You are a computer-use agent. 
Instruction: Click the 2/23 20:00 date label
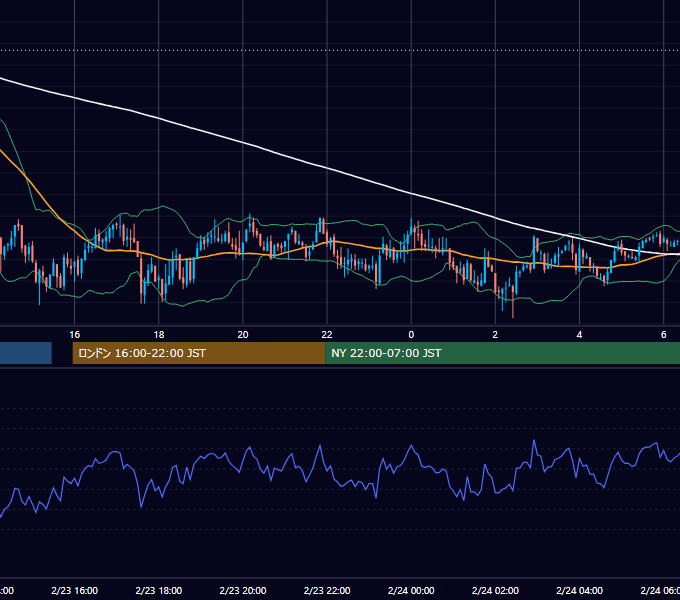pyautogui.click(x=243, y=590)
